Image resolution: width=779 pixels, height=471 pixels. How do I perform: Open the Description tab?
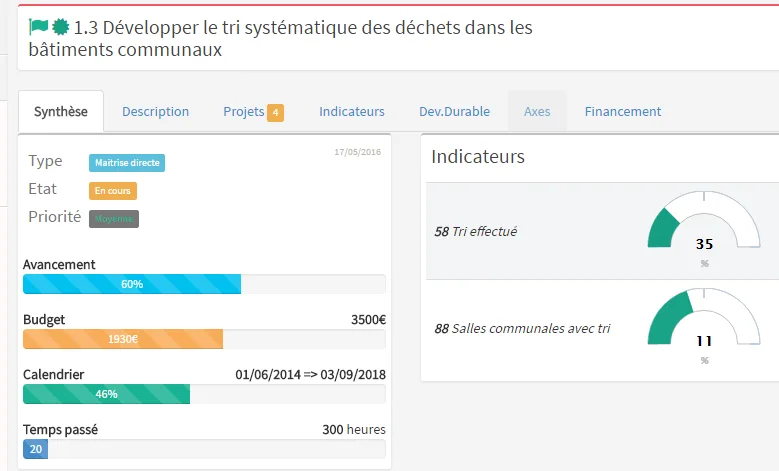[x=156, y=111]
